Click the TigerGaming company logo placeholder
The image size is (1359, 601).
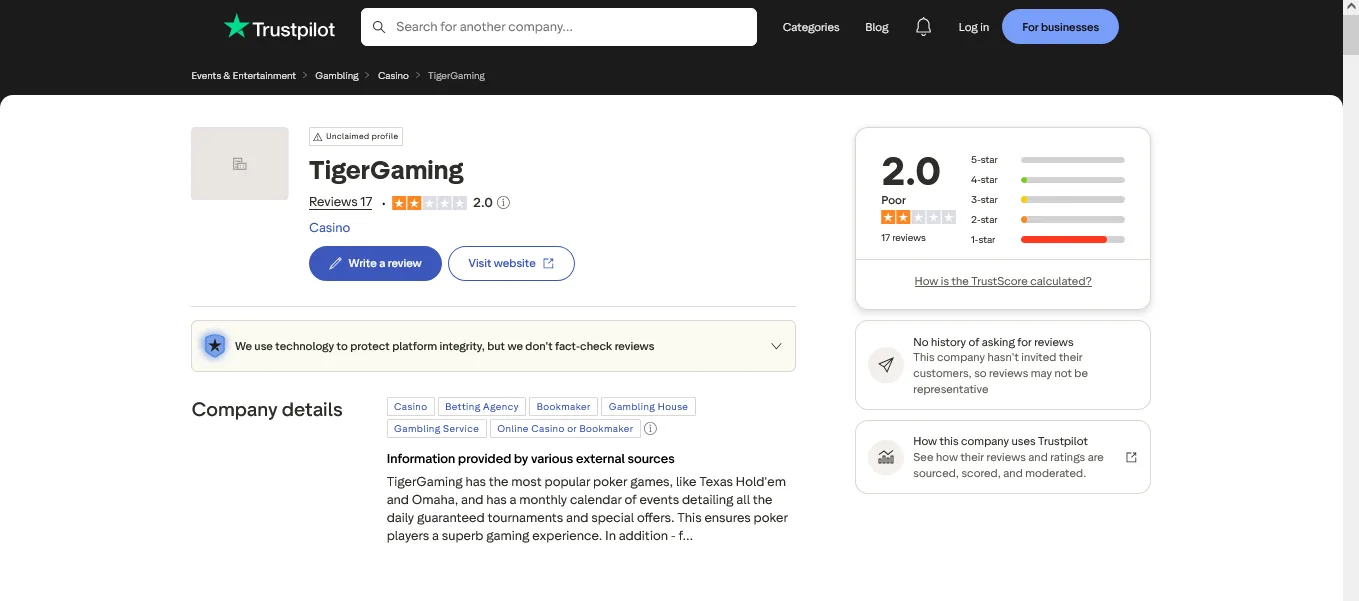(240, 163)
